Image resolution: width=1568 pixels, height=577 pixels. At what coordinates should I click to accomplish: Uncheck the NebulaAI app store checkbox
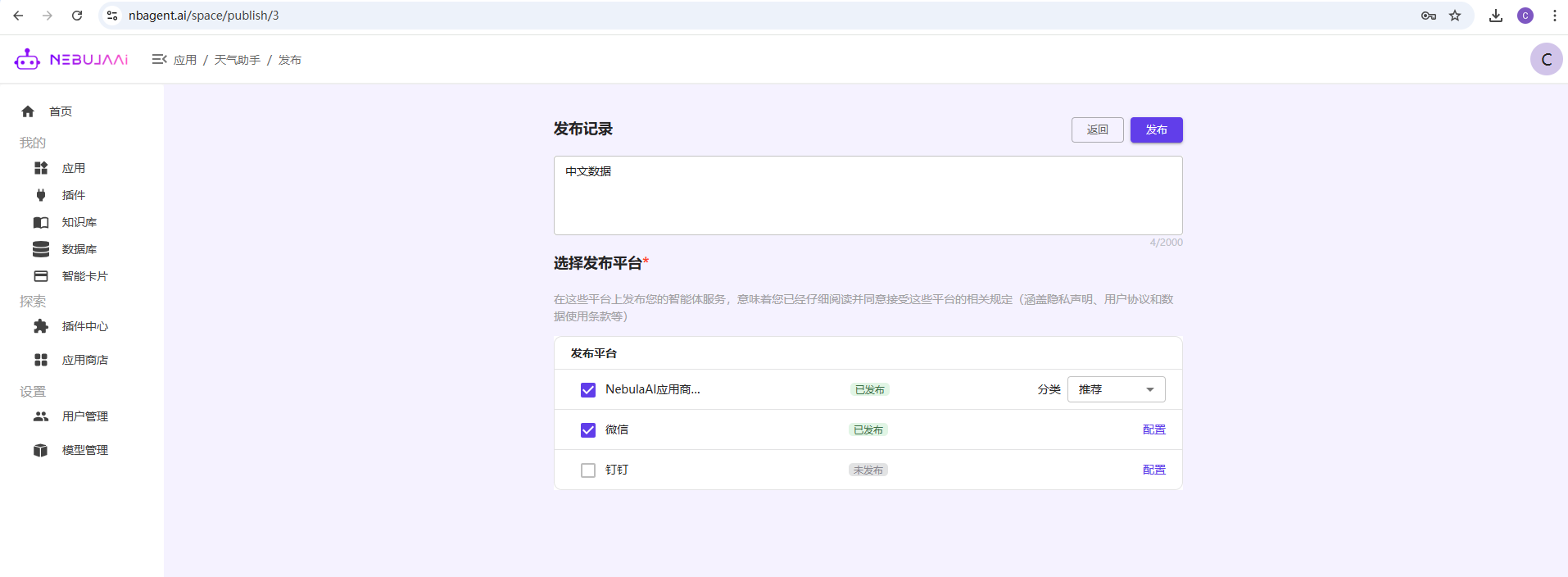[588, 390]
